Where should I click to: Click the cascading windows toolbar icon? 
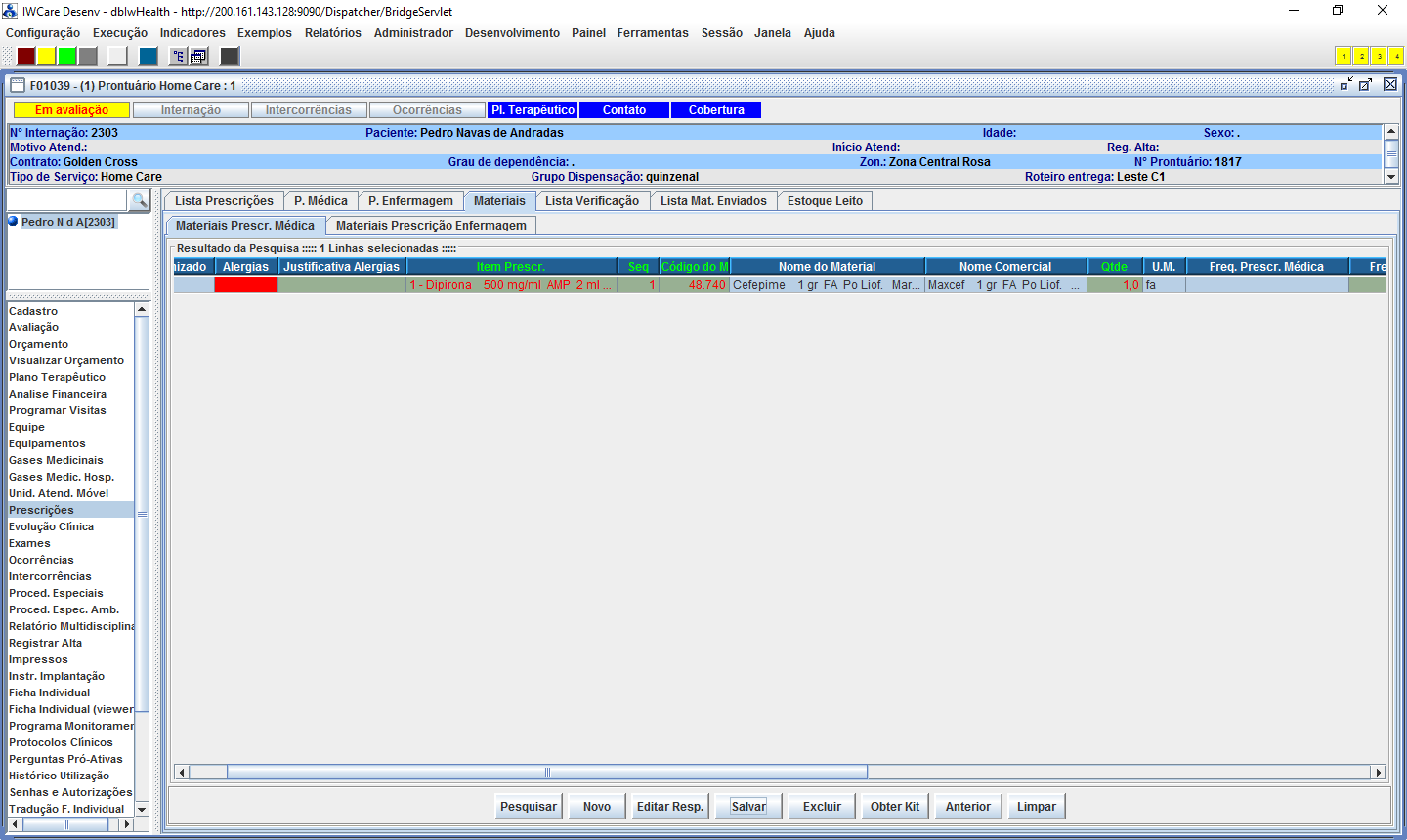point(198,57)
